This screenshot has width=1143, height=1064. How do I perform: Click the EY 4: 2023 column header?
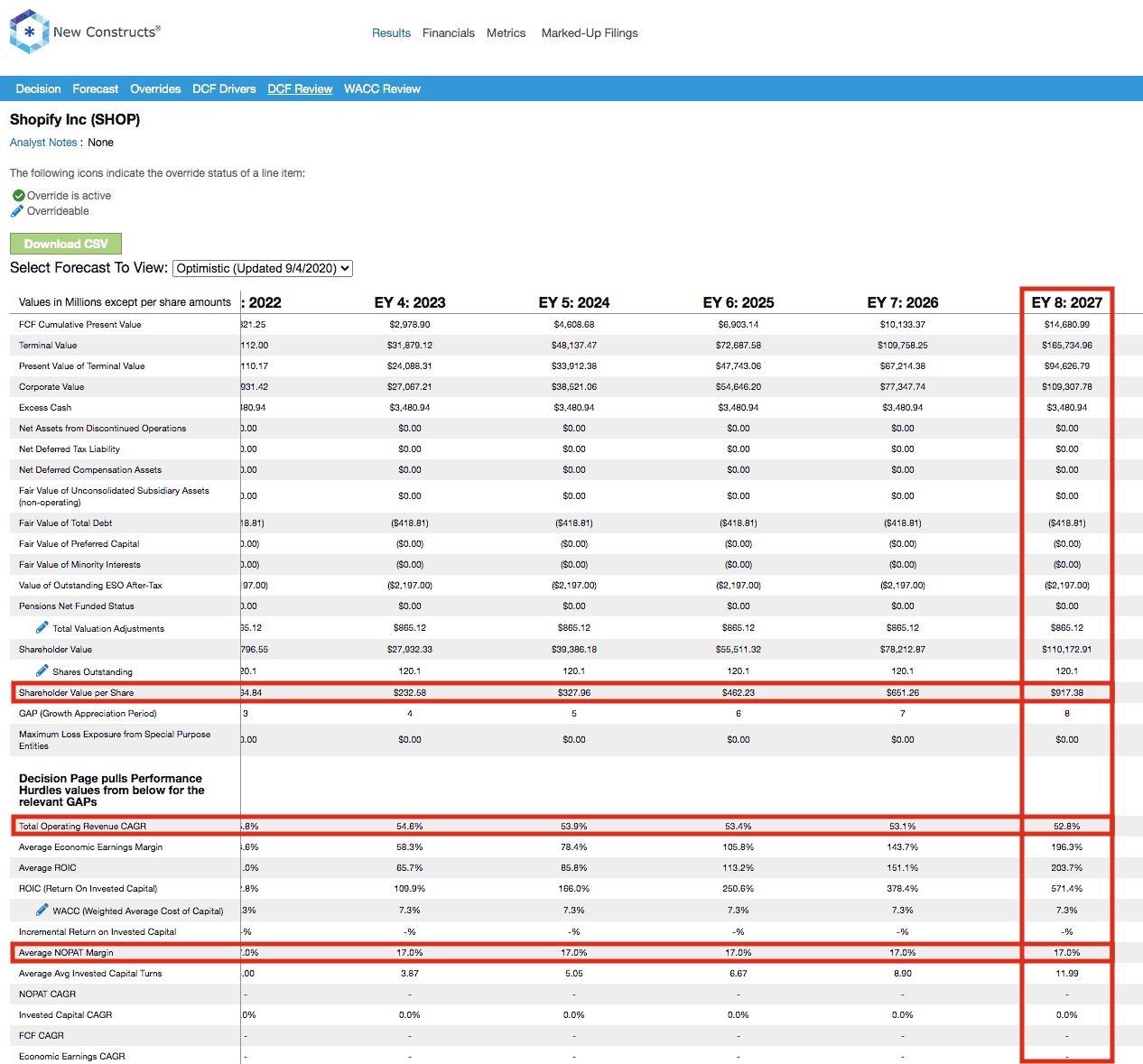pos(410,302)
